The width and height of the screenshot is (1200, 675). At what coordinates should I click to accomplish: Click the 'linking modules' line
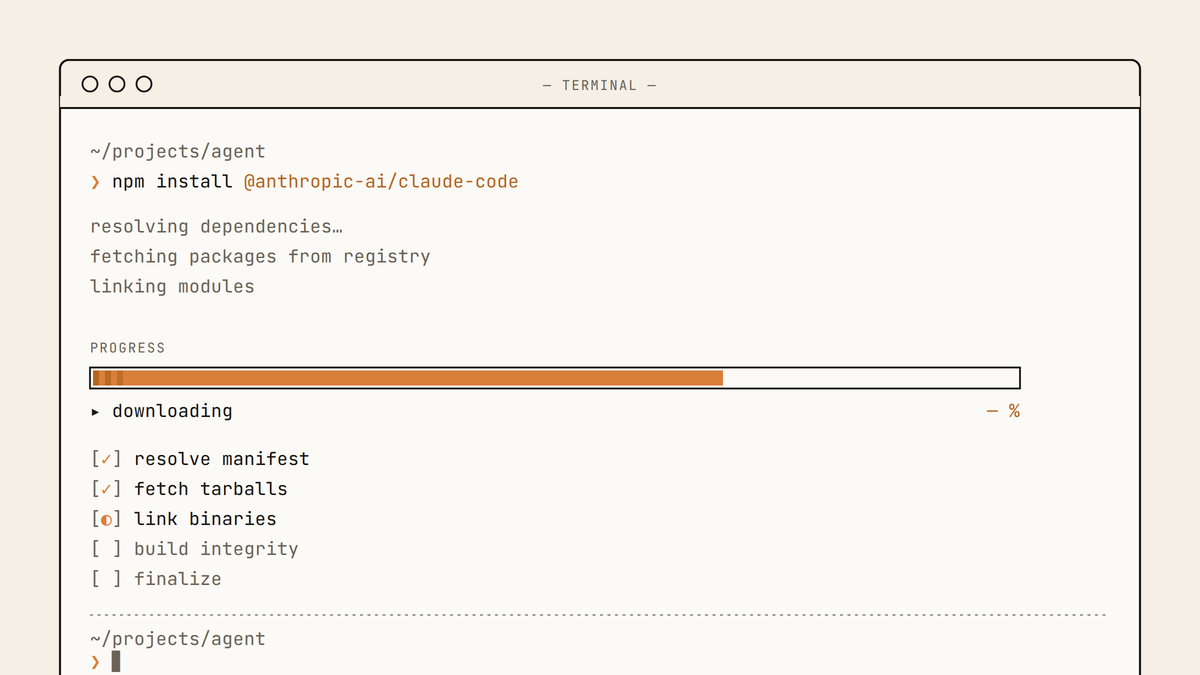point(172,287)
